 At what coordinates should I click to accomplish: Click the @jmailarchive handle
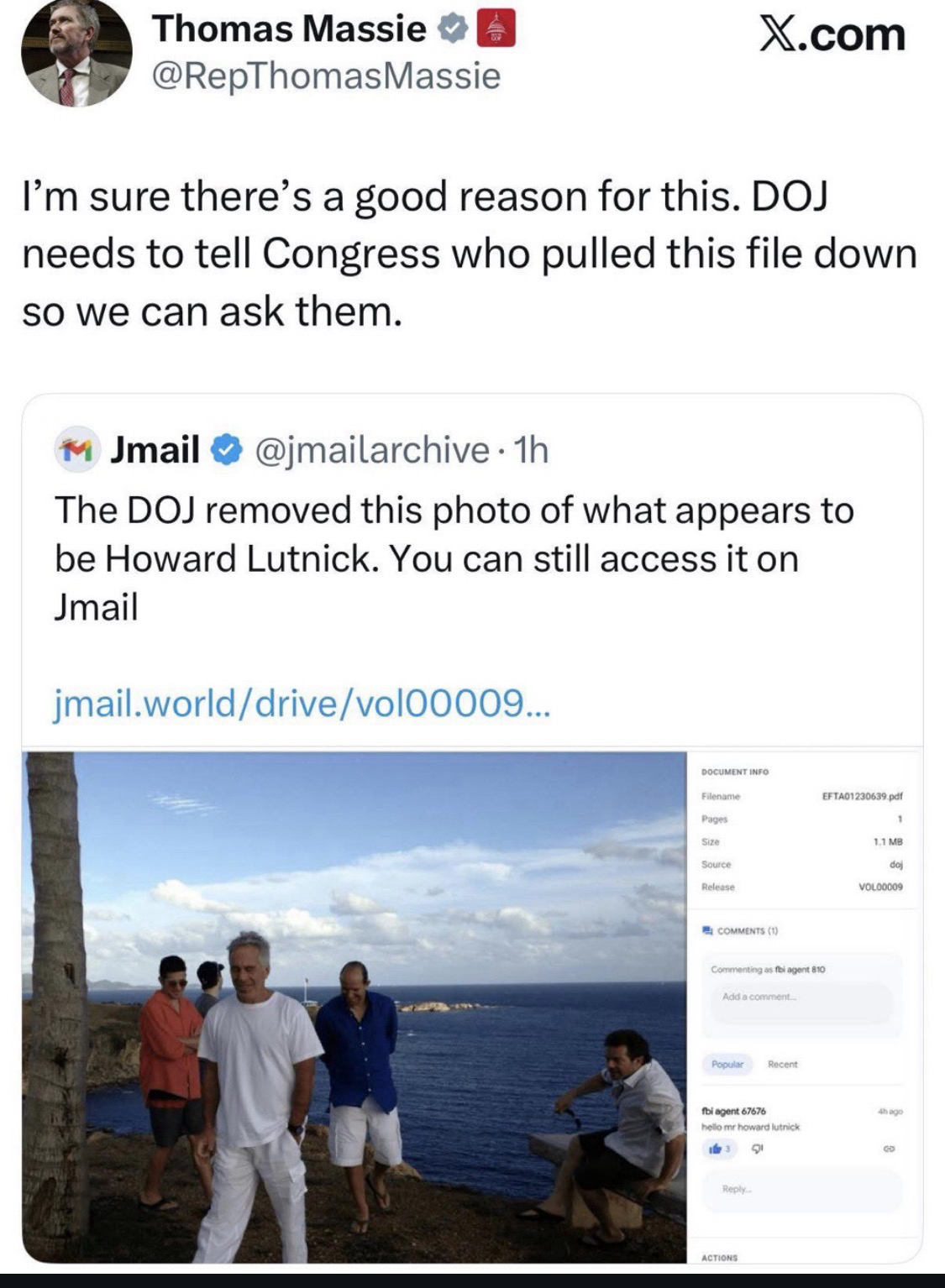tap(371, 451)
